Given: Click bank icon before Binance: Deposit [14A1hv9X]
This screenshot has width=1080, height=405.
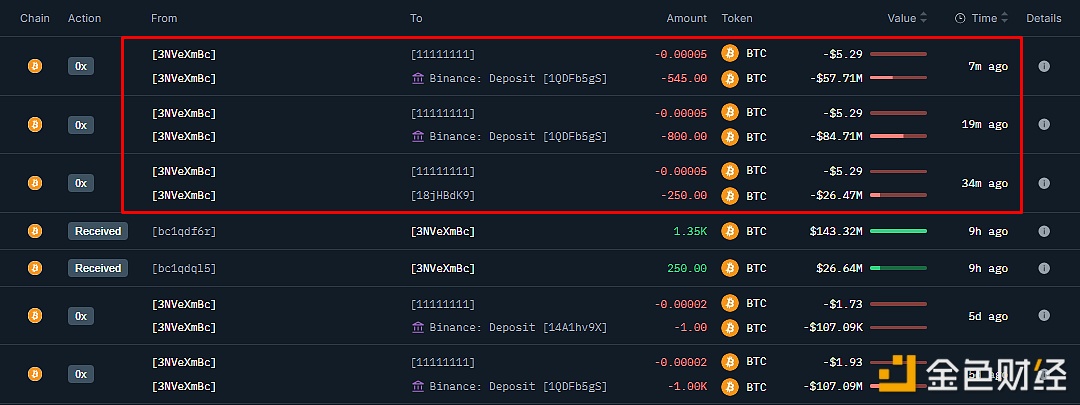Looking at the screenshot, I should (417, 327).
